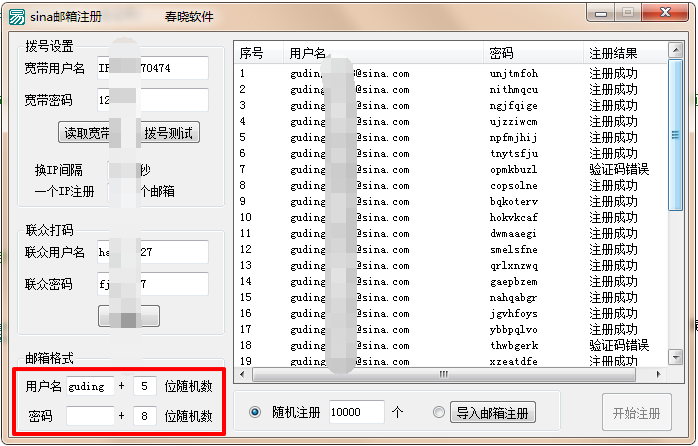Click the horizontal scrollbar left arrow
The image size is (698, 446).
tap(242, 374)
